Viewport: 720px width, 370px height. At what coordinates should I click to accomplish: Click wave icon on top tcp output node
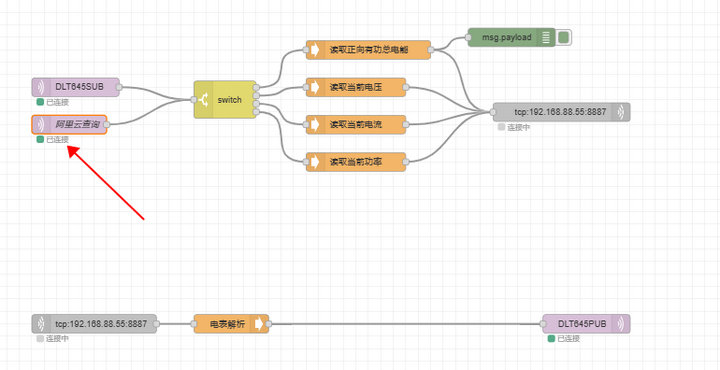tap(622, 112)
